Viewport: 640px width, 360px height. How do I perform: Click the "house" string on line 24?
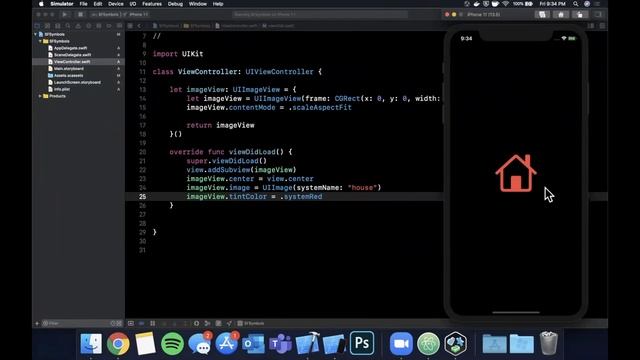(362, 188)
